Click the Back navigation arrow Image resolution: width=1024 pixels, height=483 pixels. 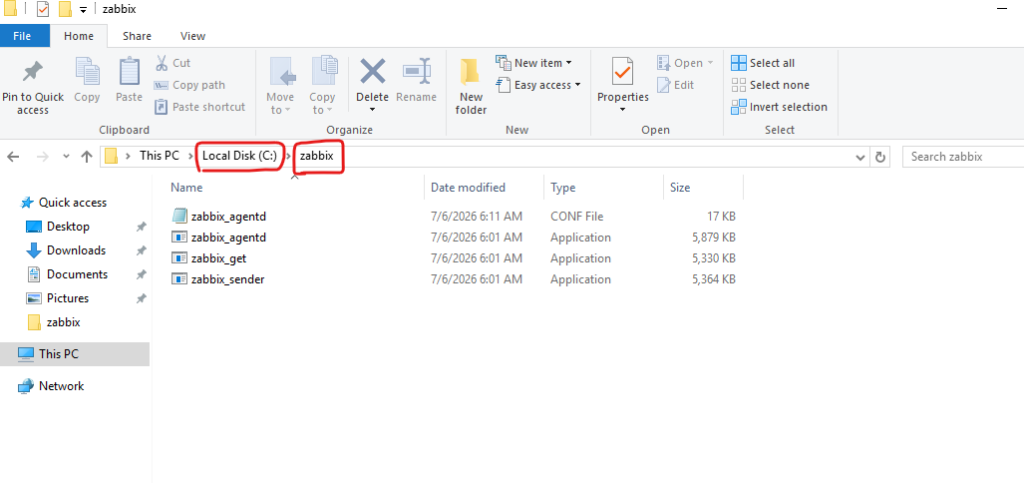point(13,157)
